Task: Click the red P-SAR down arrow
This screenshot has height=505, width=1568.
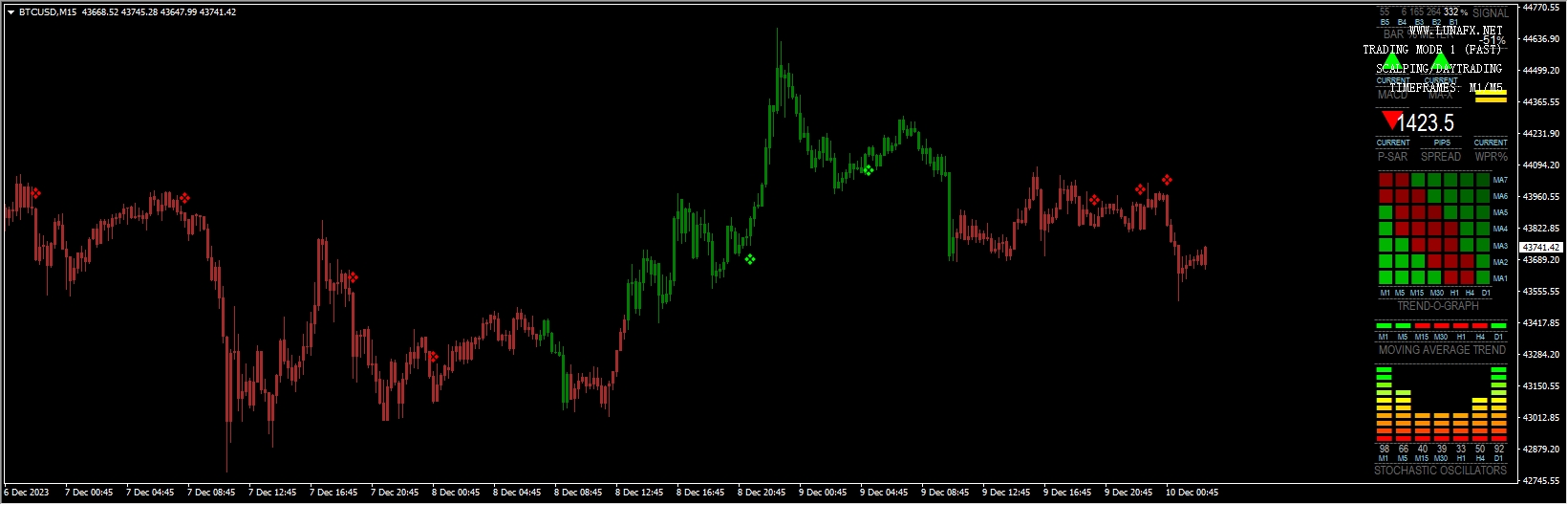Action: [1391, 121]
